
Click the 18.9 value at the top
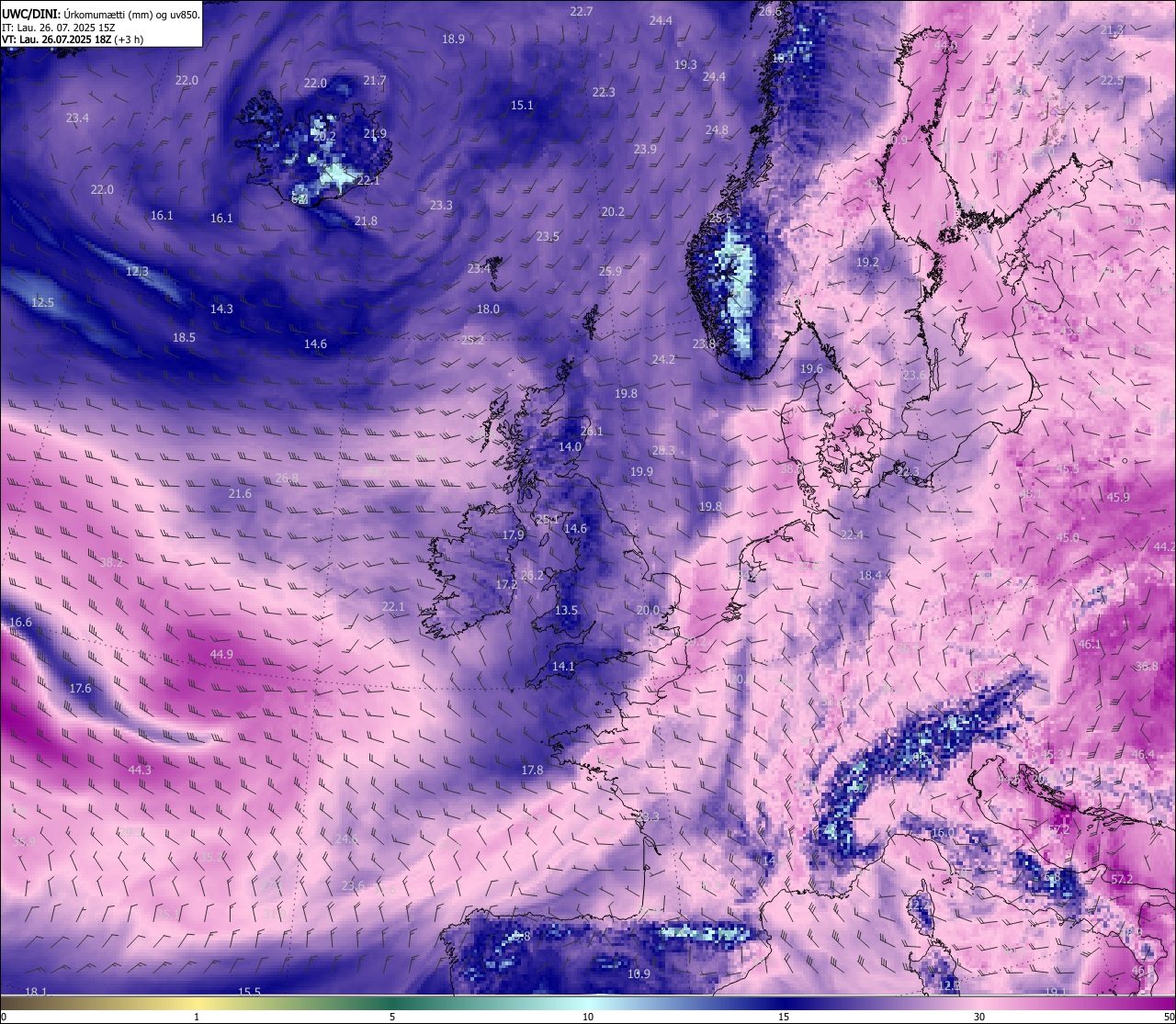453,39
